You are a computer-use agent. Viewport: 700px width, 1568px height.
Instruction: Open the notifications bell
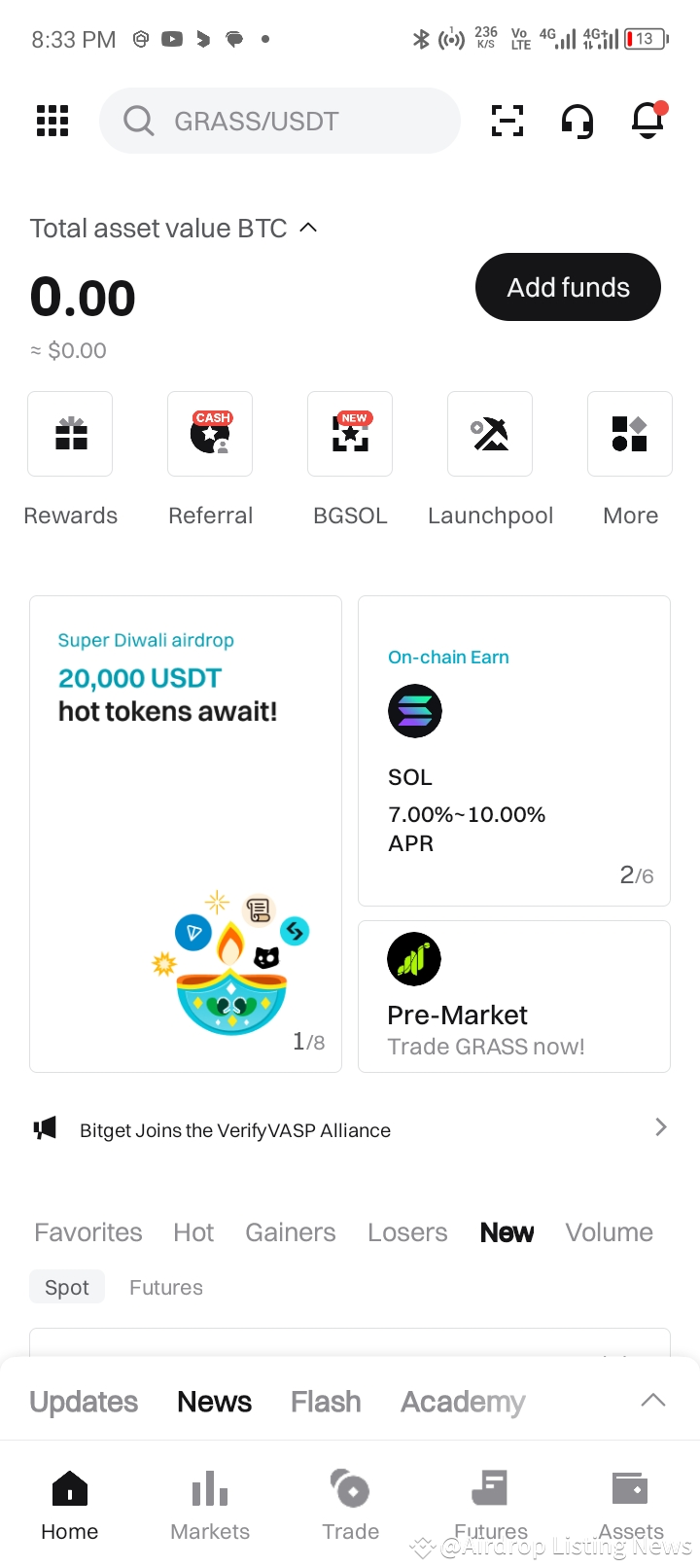647,121
